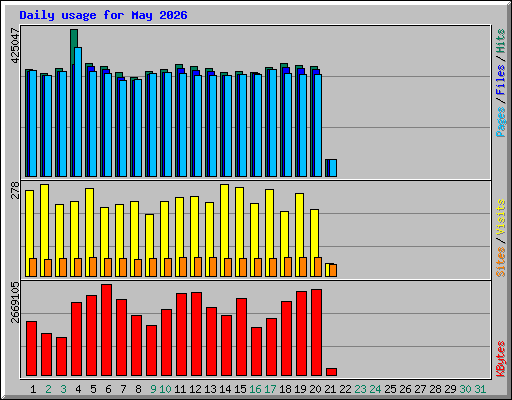
Task: Click green day 10 label on the x-axis
Action: click(165, 389)
